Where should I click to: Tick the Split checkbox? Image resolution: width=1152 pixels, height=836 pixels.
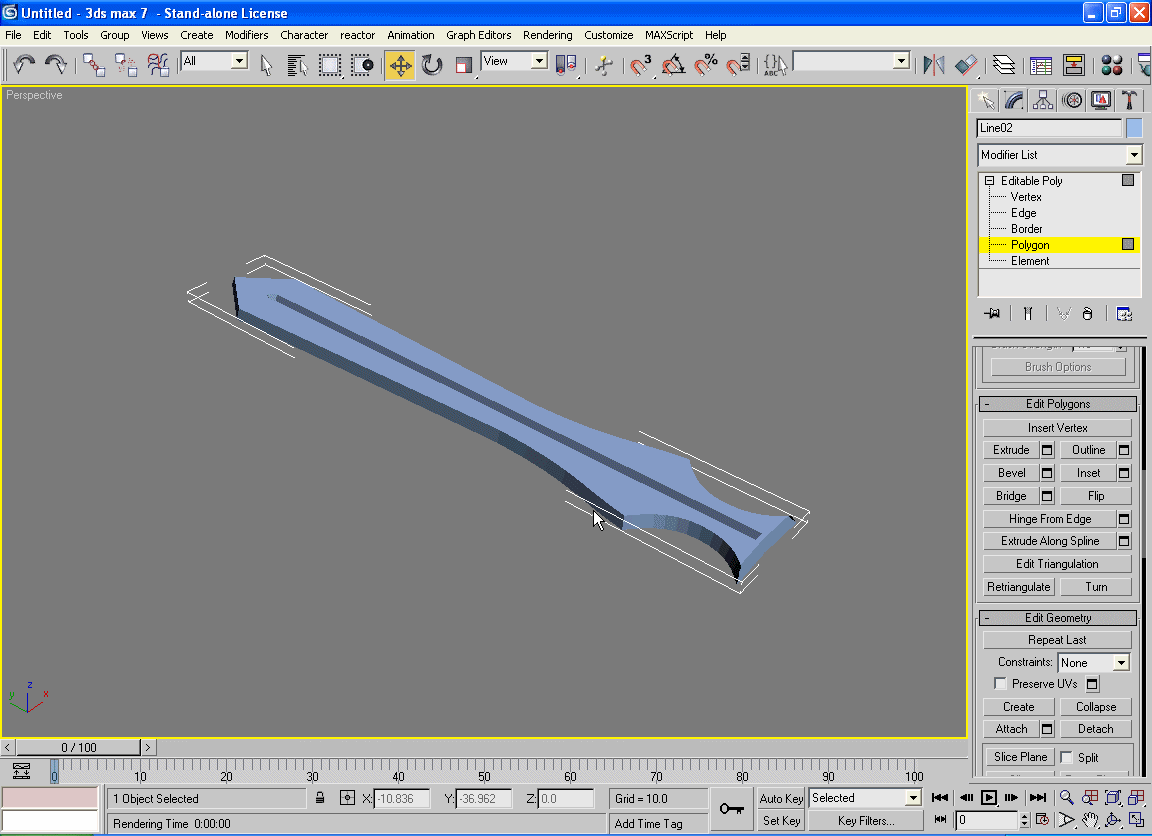click(x=1067, y=757)
